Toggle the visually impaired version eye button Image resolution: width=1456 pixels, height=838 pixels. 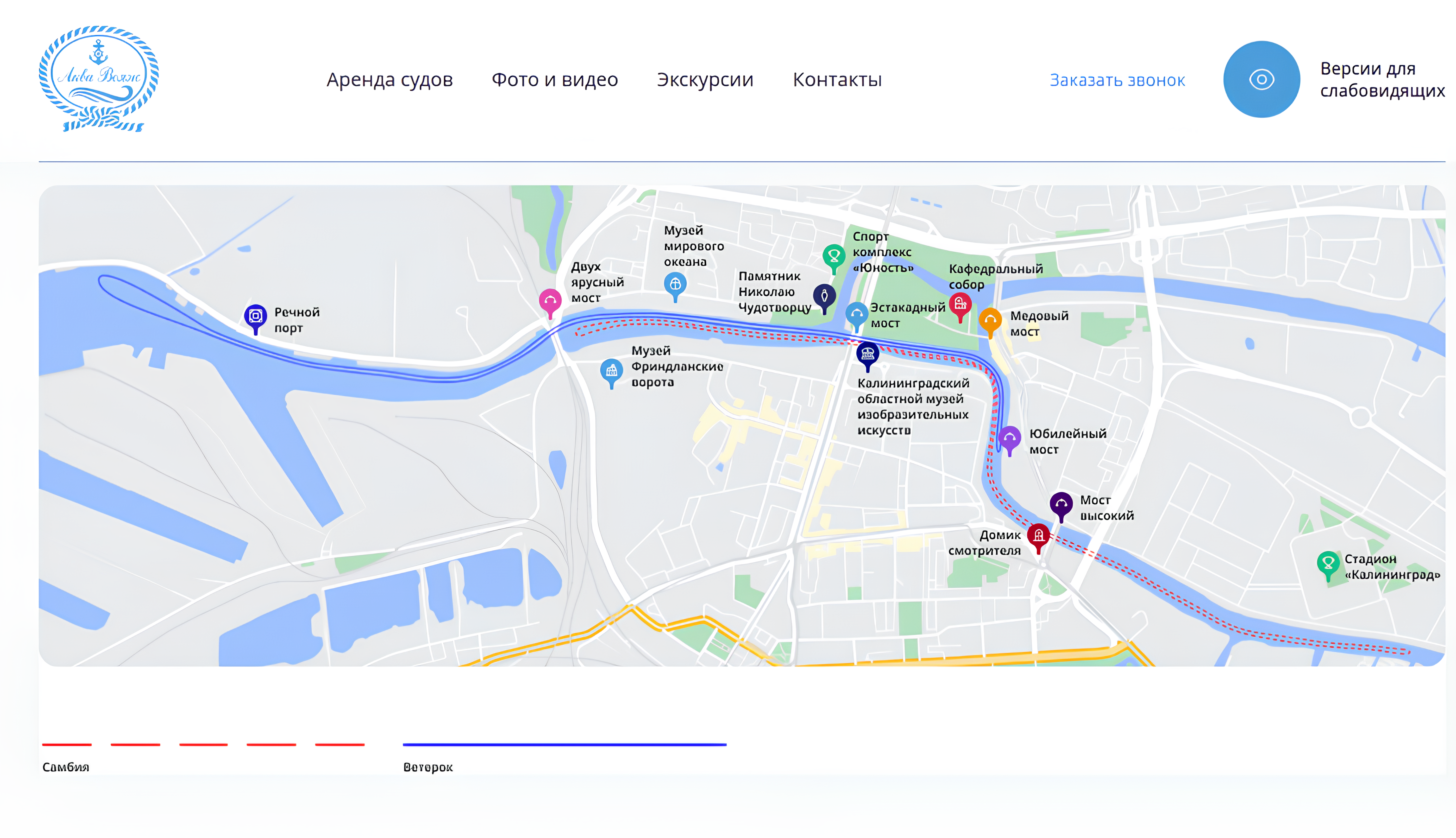(1261, 79)
